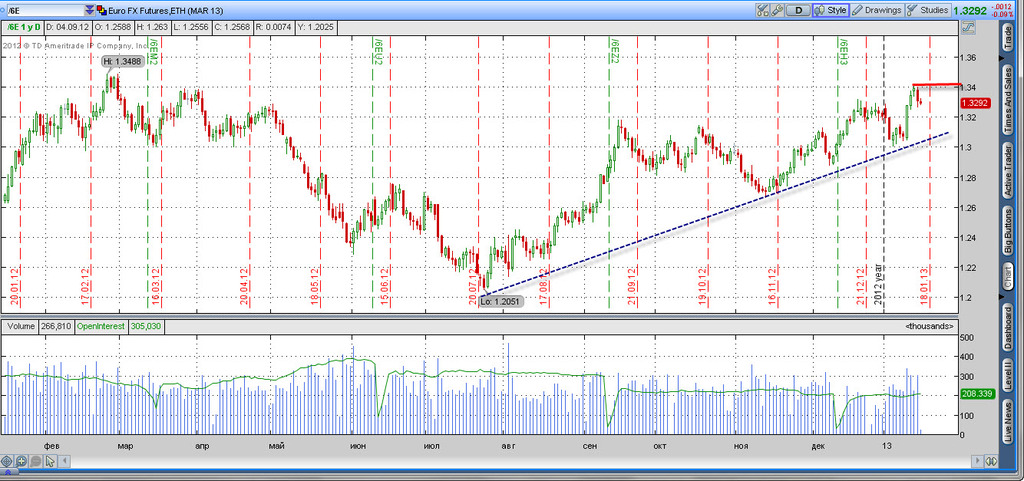Click the red 1.3292 last price tag
The image size is (1024, 481).
pos(975,103)
